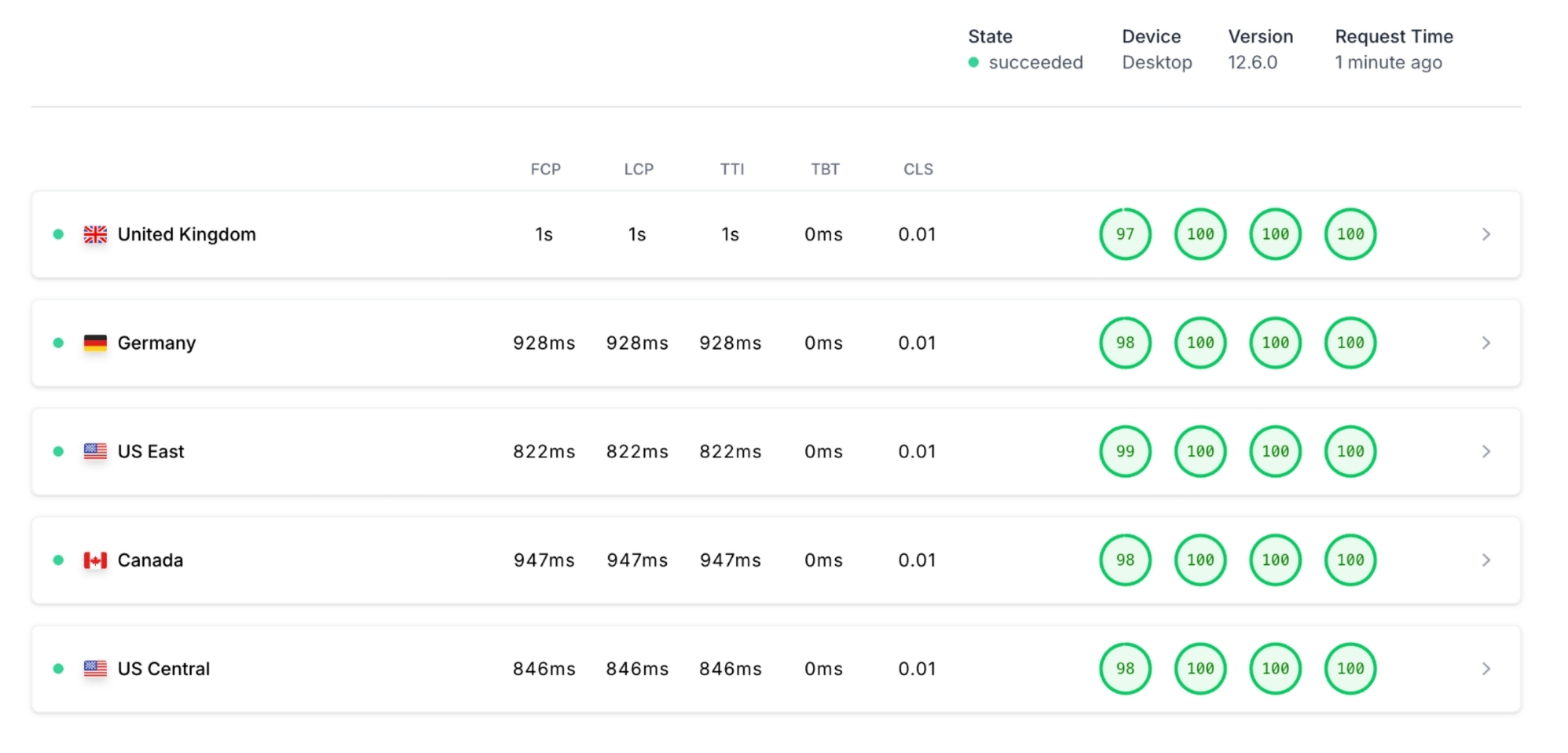Click US East's 99 score circle
This screenshot has width=1568, height=753.
(x=1125, y=451)
